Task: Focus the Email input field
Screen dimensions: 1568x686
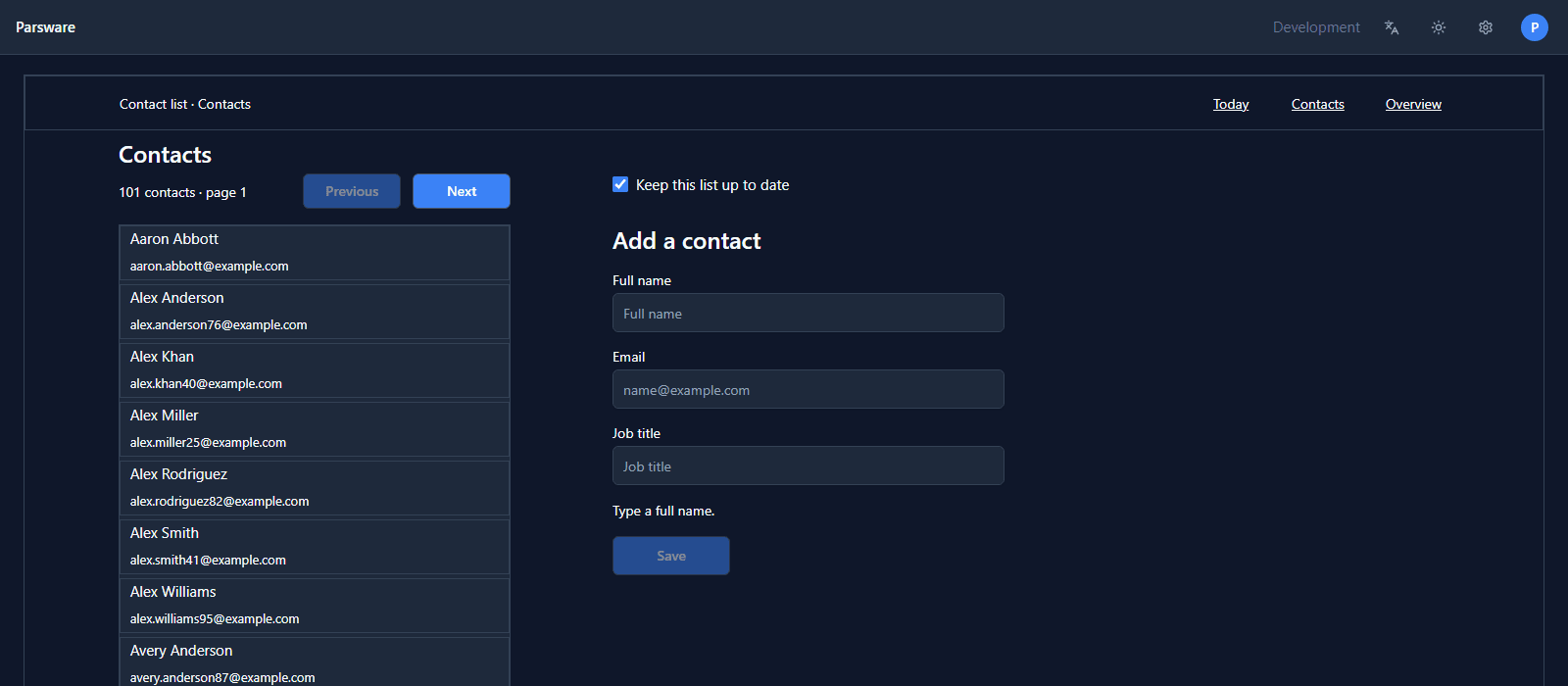Action: (808, 389)
